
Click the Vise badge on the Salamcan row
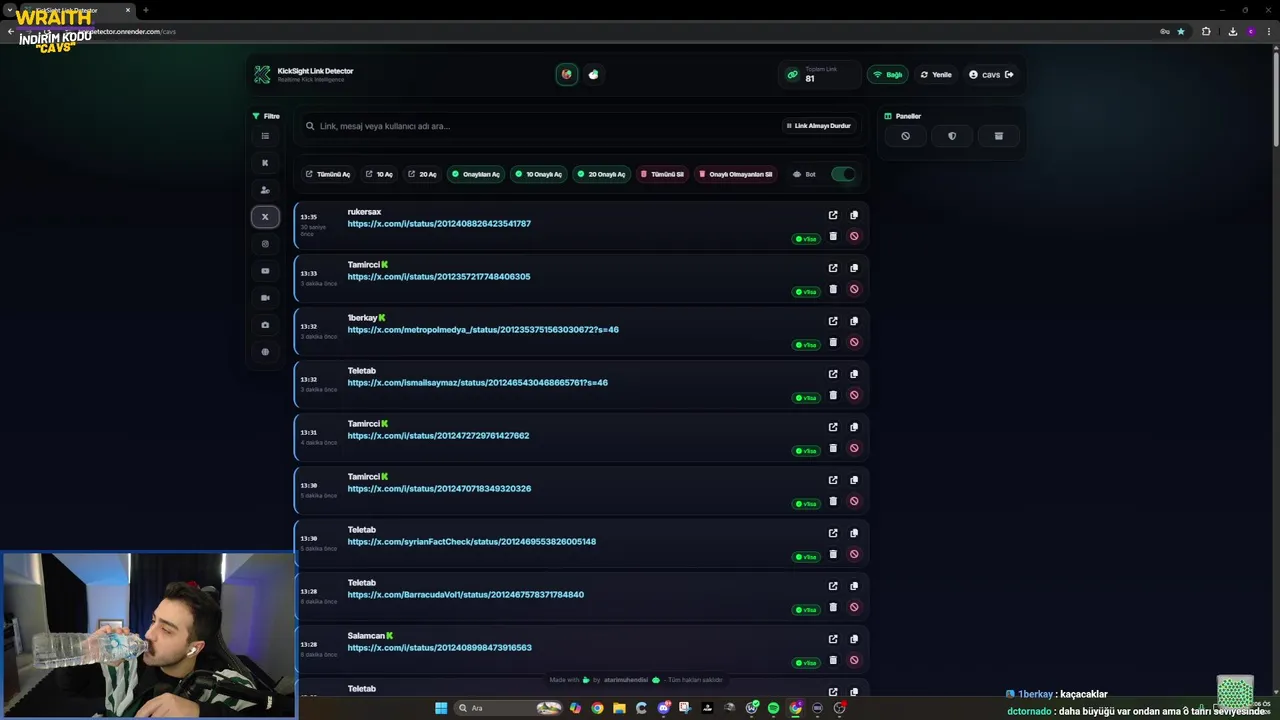coord(806,663)
